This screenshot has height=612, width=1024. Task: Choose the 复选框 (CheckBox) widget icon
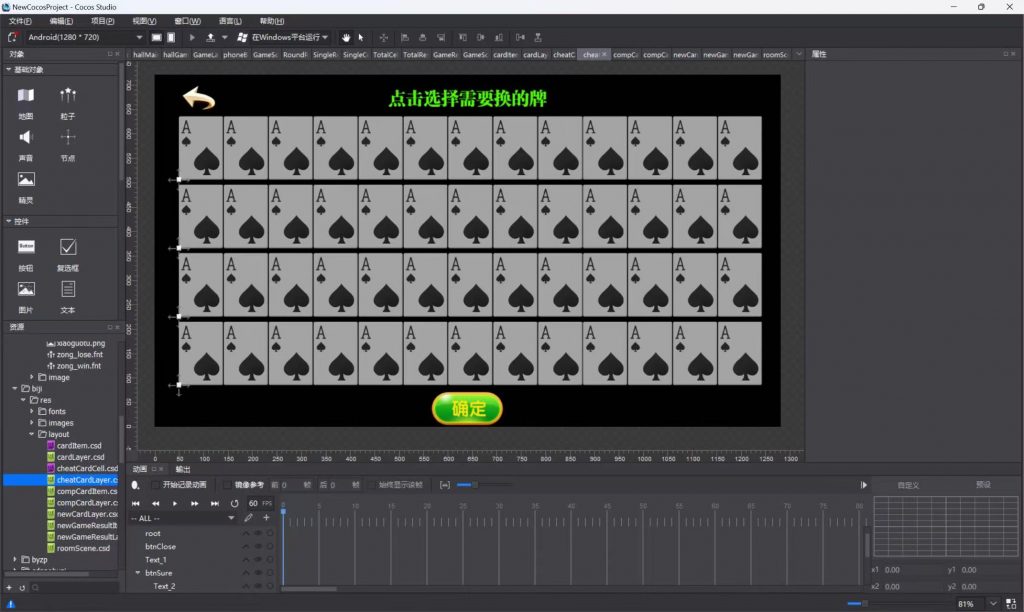tap(68, 247)
